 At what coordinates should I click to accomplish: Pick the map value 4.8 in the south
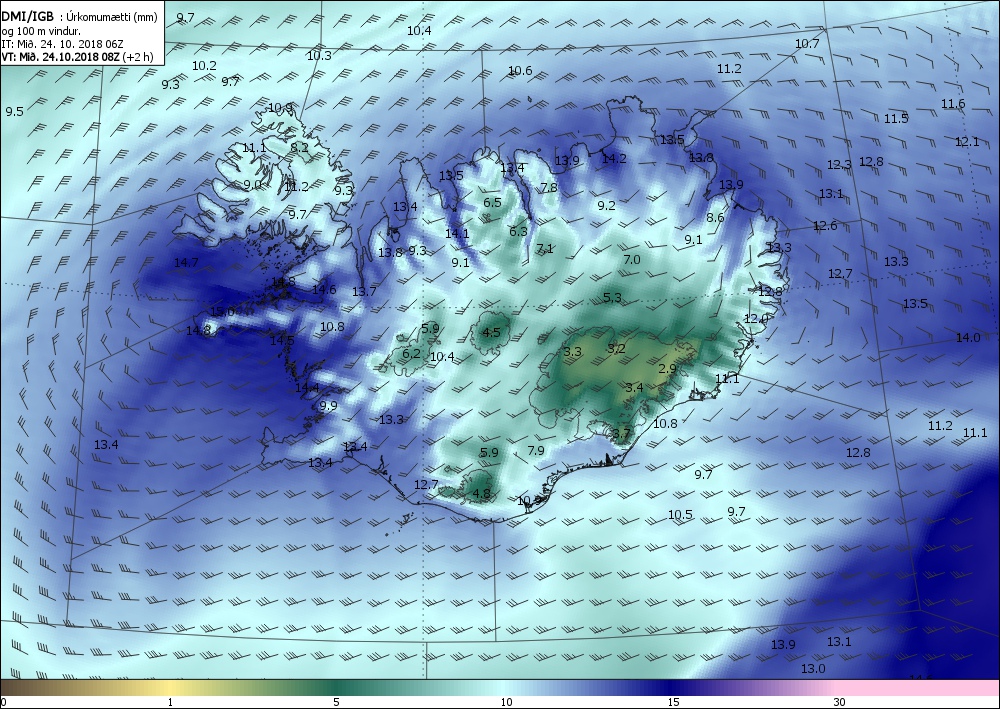(x=482, y=493)
